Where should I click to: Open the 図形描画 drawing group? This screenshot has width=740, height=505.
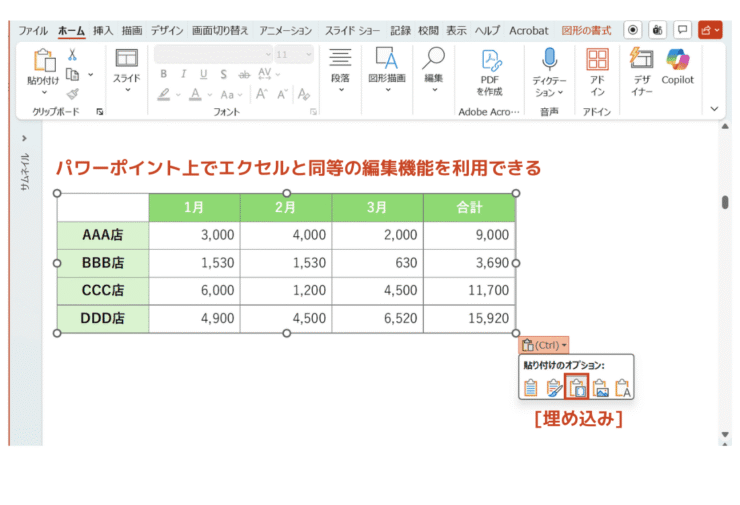[x=387, y=69]
